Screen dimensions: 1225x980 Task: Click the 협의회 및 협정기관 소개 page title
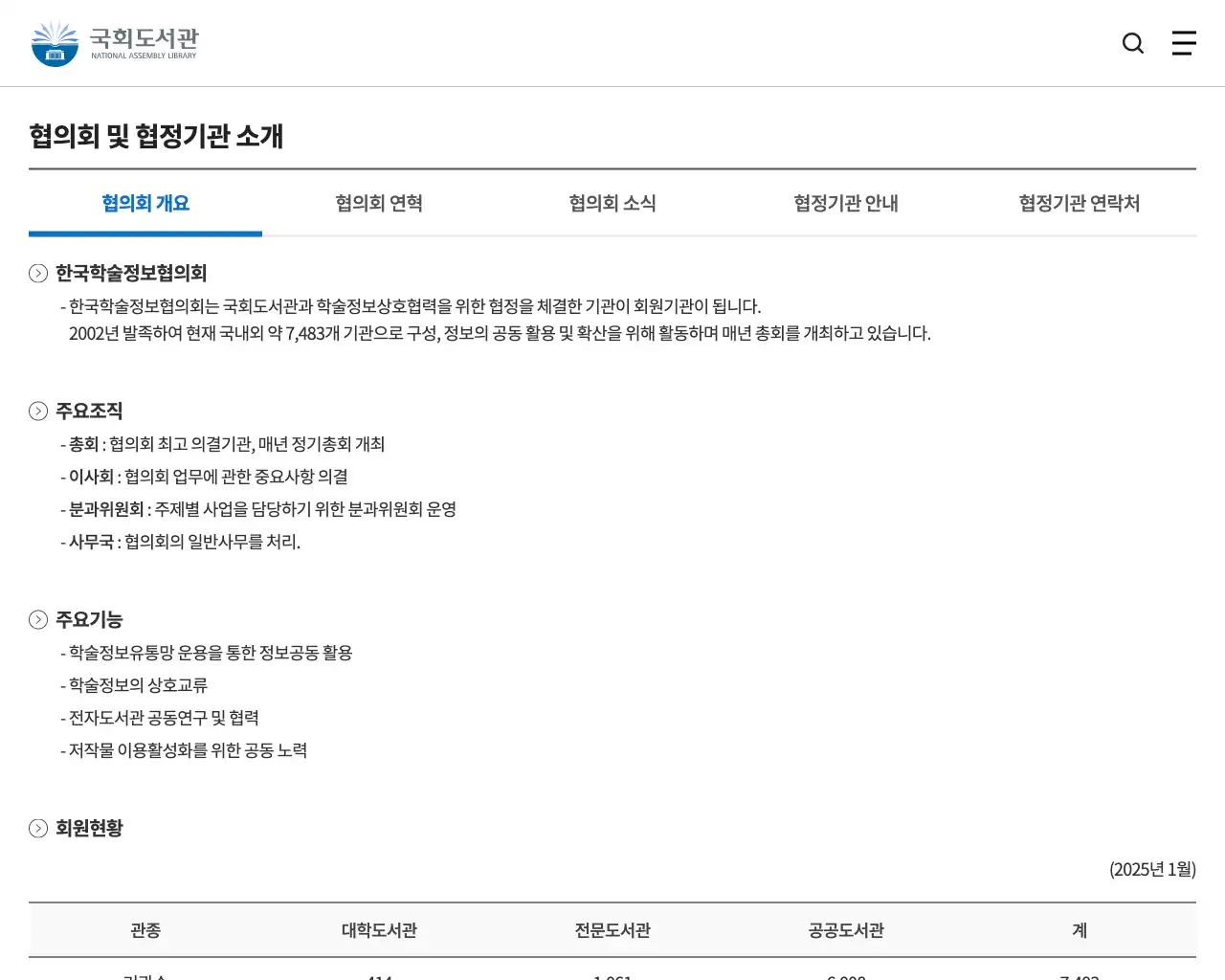tap(156, 137)
